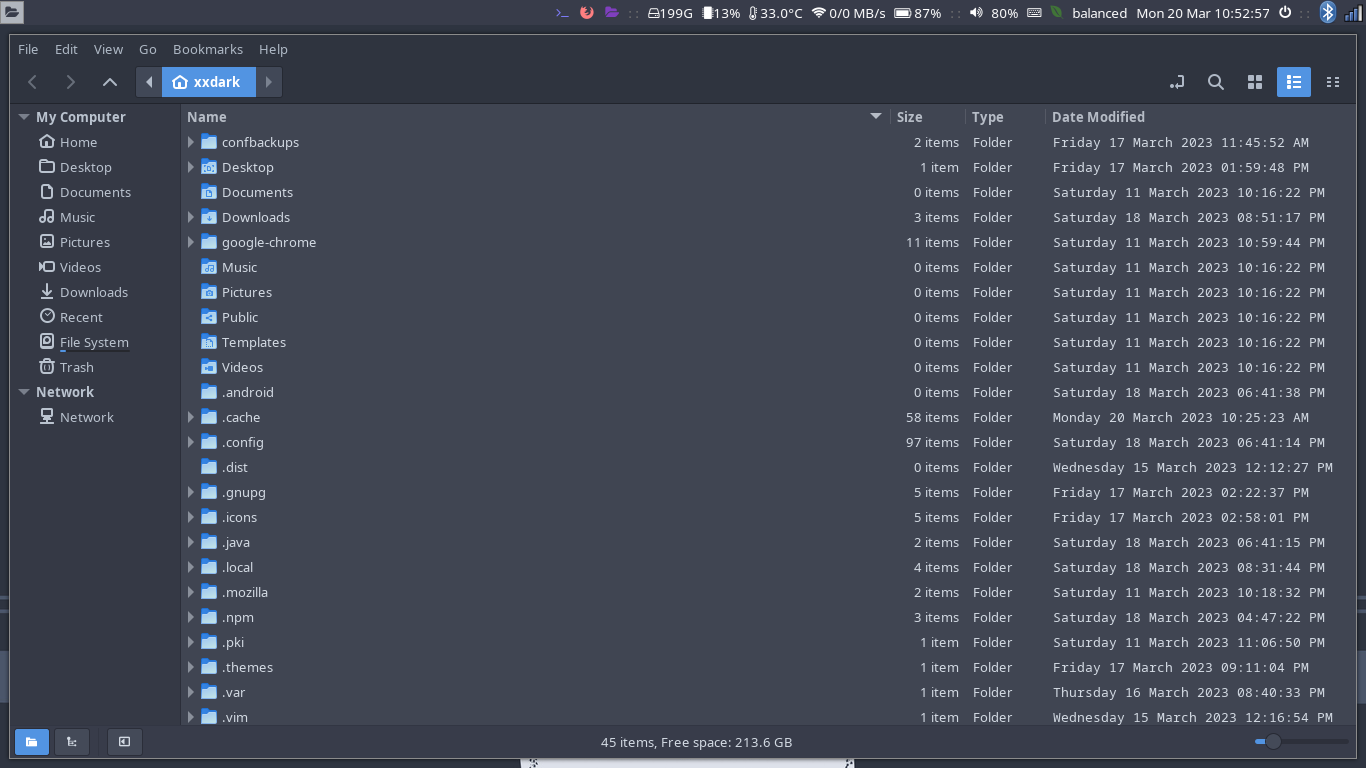
Task: Expand the .config folder row
Action: [x=191, y=442]
